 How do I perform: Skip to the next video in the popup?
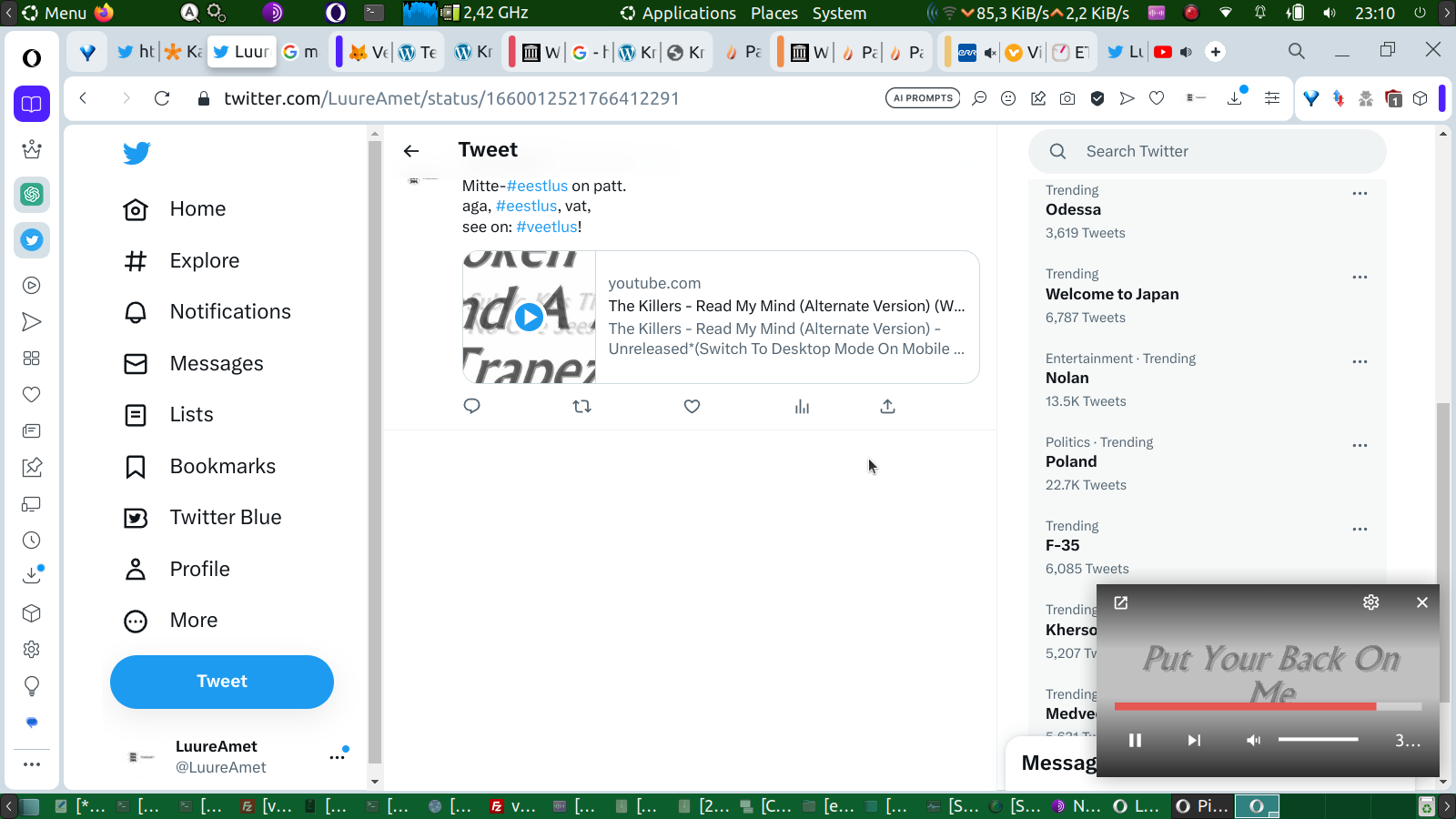click(x=1194, y=740)
